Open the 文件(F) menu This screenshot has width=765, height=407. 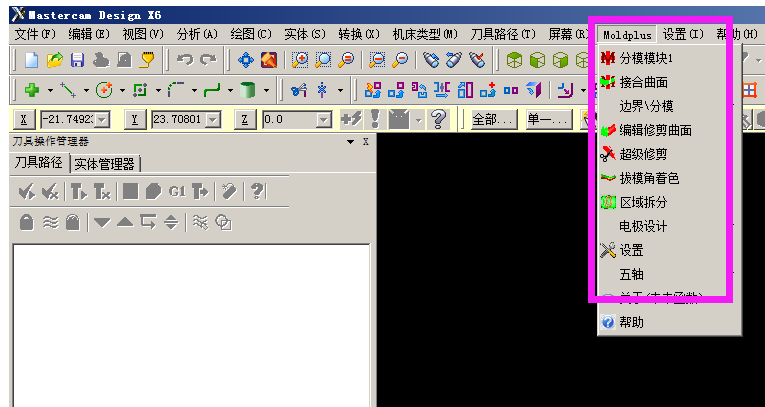point(35,34)
